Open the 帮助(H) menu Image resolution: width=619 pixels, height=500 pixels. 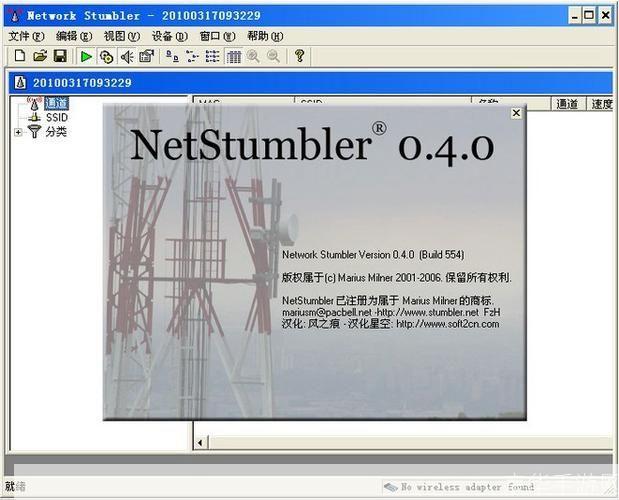point(265,36)
